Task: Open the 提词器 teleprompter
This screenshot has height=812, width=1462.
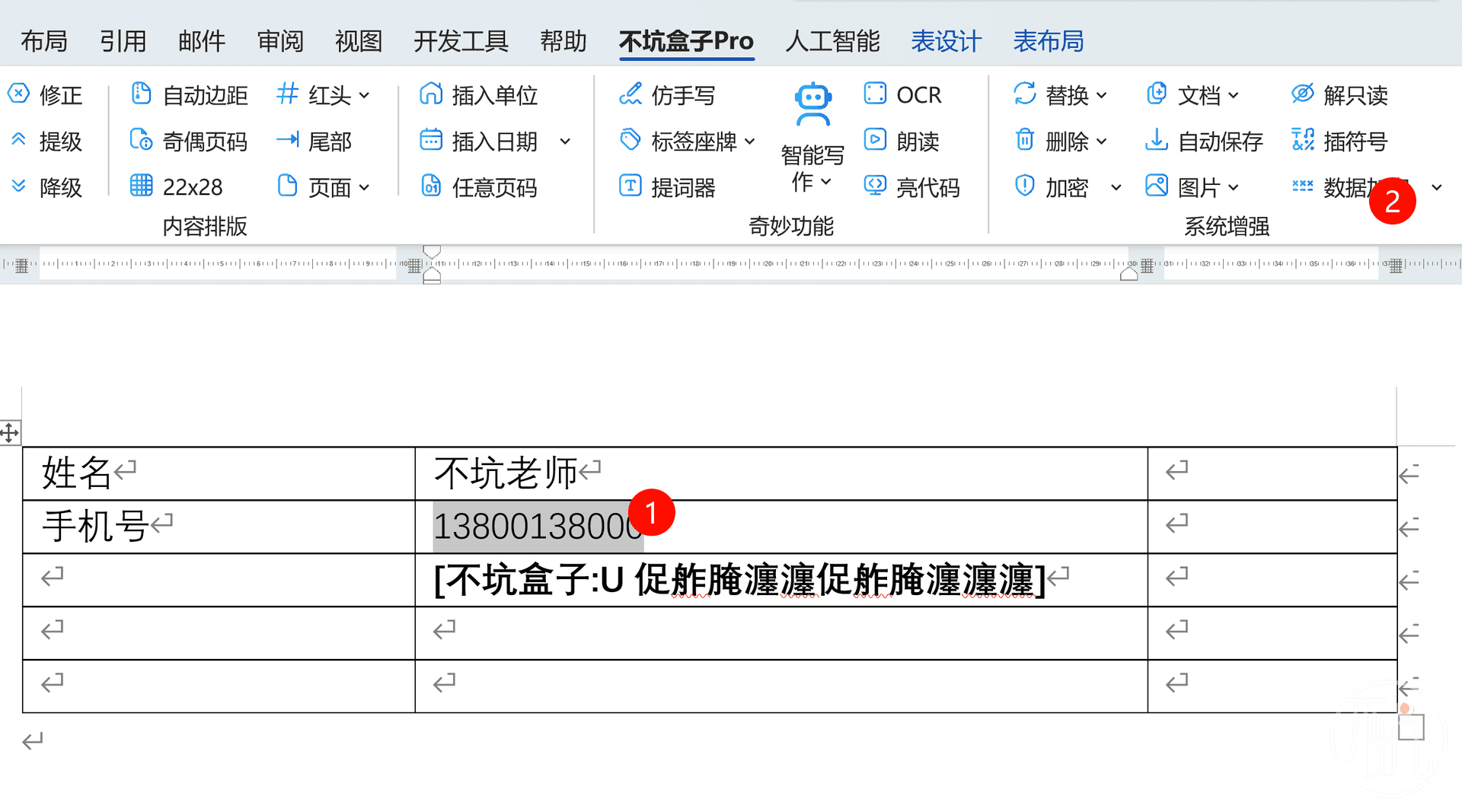Action: [x=667, y=186]
